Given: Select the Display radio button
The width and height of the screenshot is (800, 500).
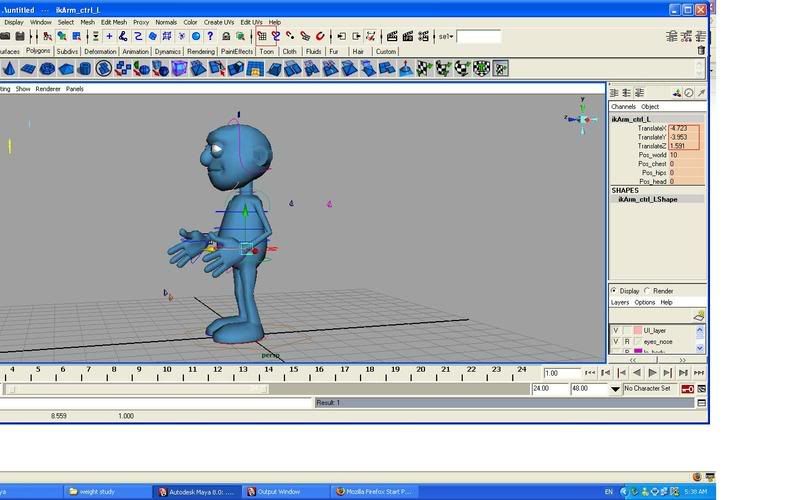Looking at the screenshot, I should click(615, 291).
